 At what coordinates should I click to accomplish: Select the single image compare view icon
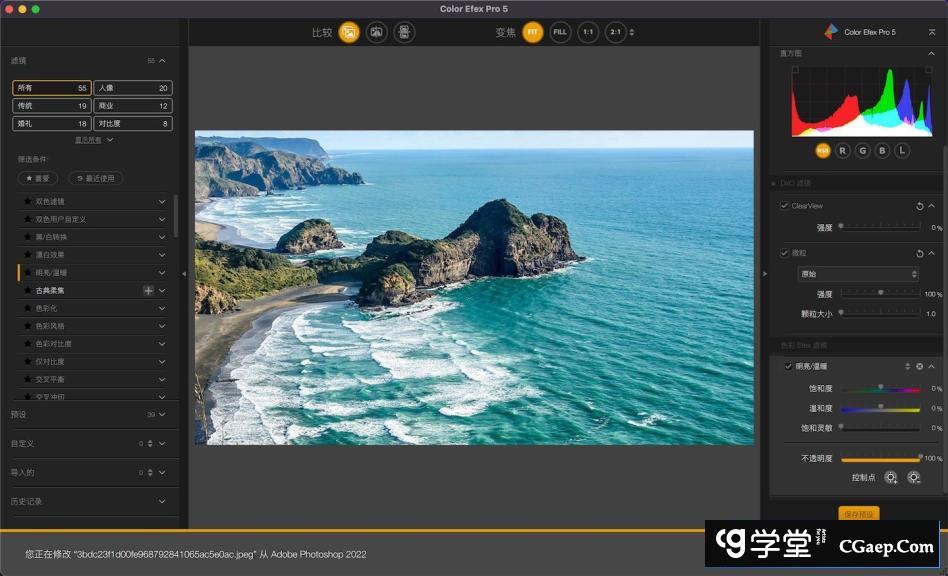click(349, 32)
